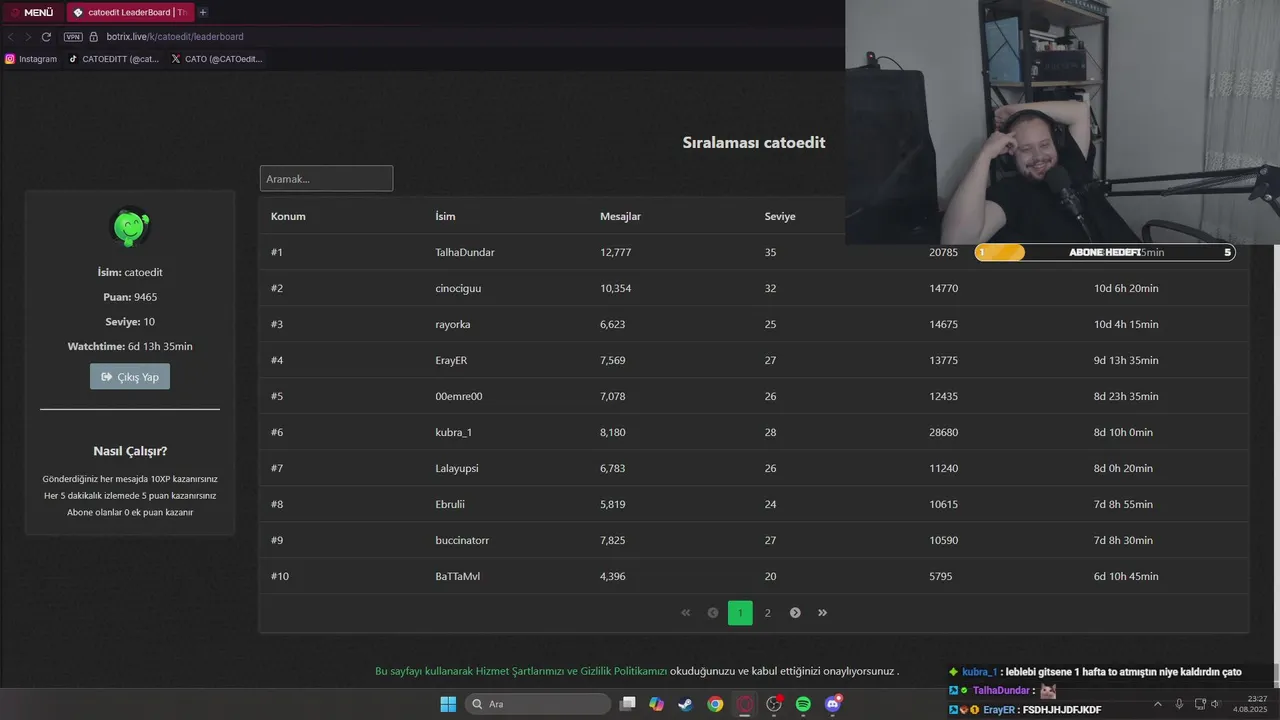Viewport: 1280px width, 720px height.
Task: Click the 28680 points value
Action: coord(943,432)
